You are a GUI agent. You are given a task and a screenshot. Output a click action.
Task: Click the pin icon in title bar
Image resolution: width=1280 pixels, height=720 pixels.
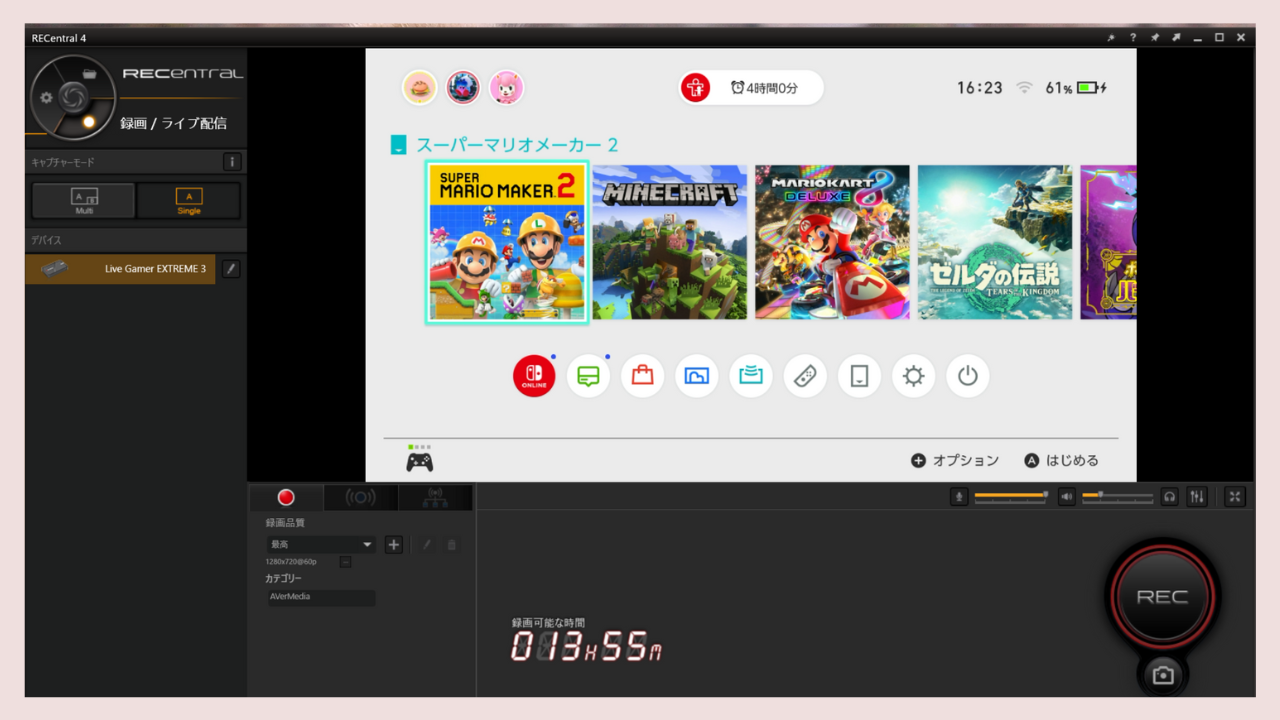point(1155,37)
